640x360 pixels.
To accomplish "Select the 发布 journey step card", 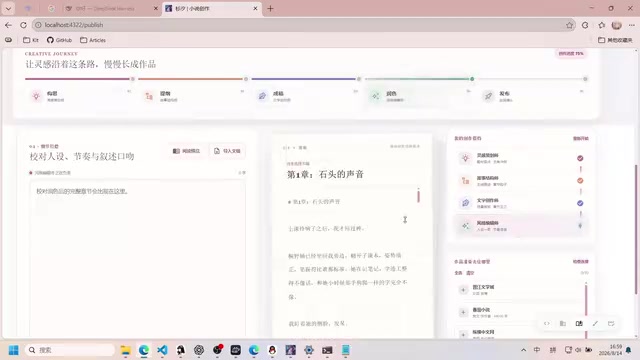I will pyautogui.click(x=531, y=97).
